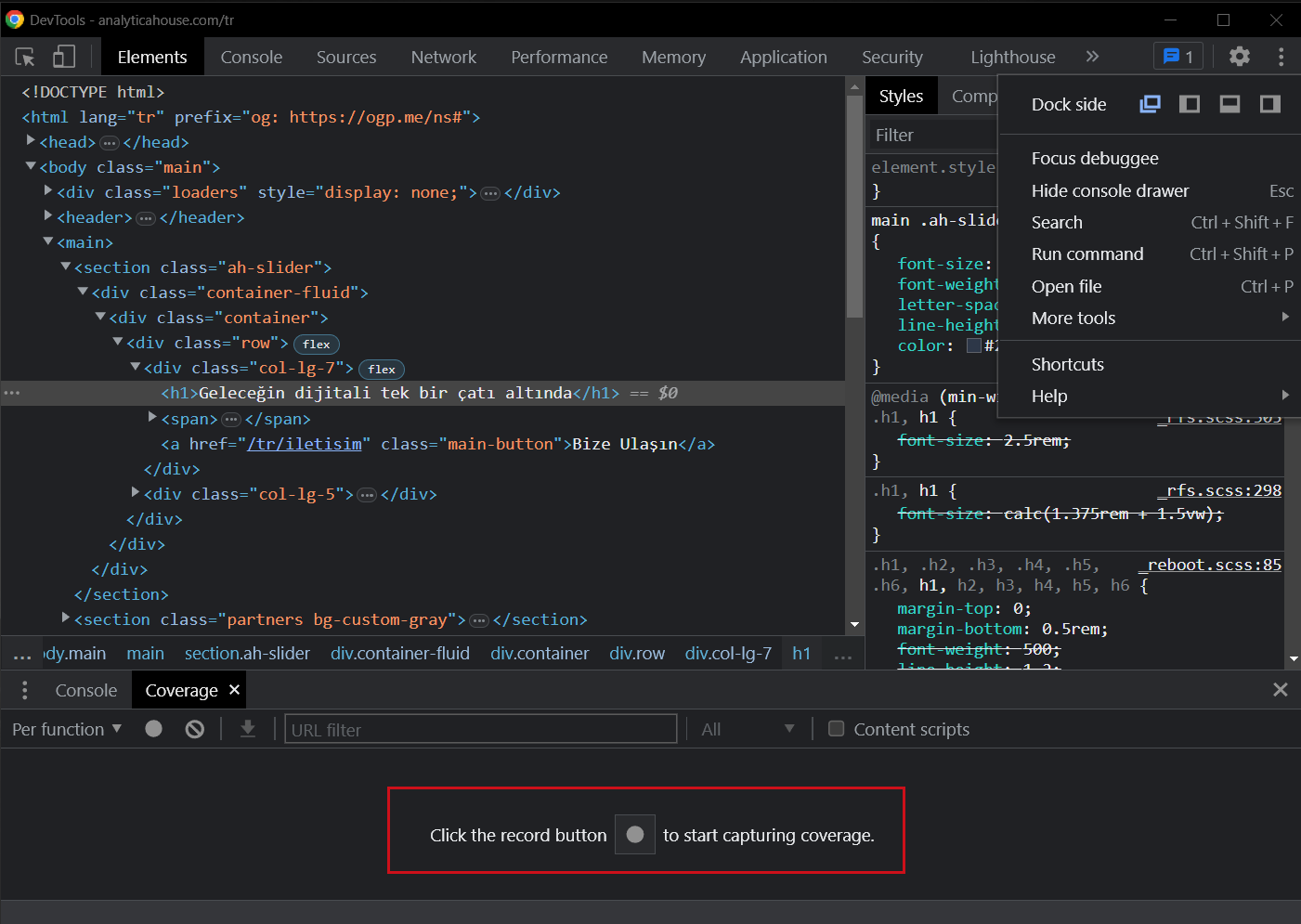
Task: Click the flex badge on div.row
Action: 317,344
